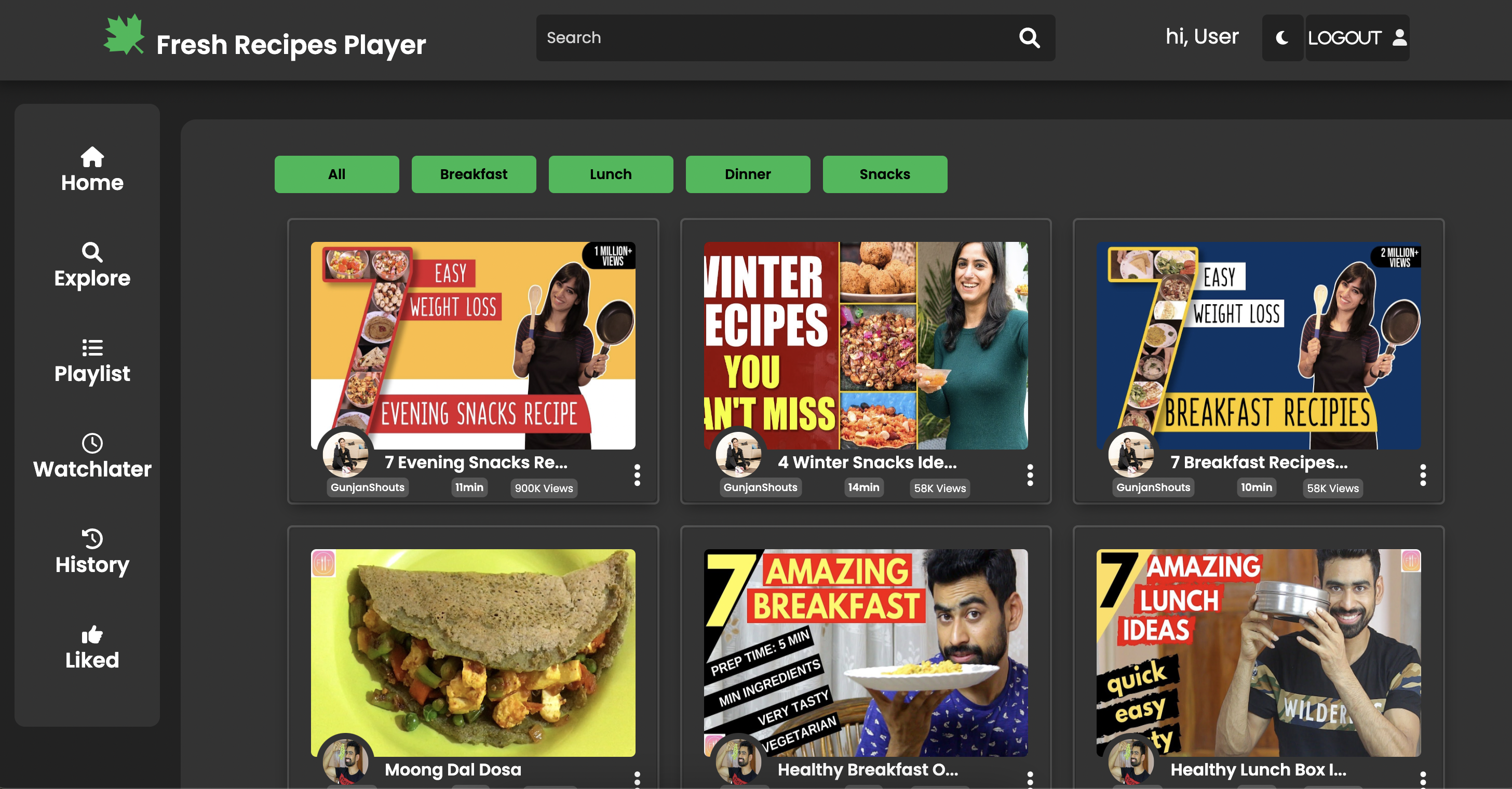Click the LOGOUT button

[x=1357, y=37]
